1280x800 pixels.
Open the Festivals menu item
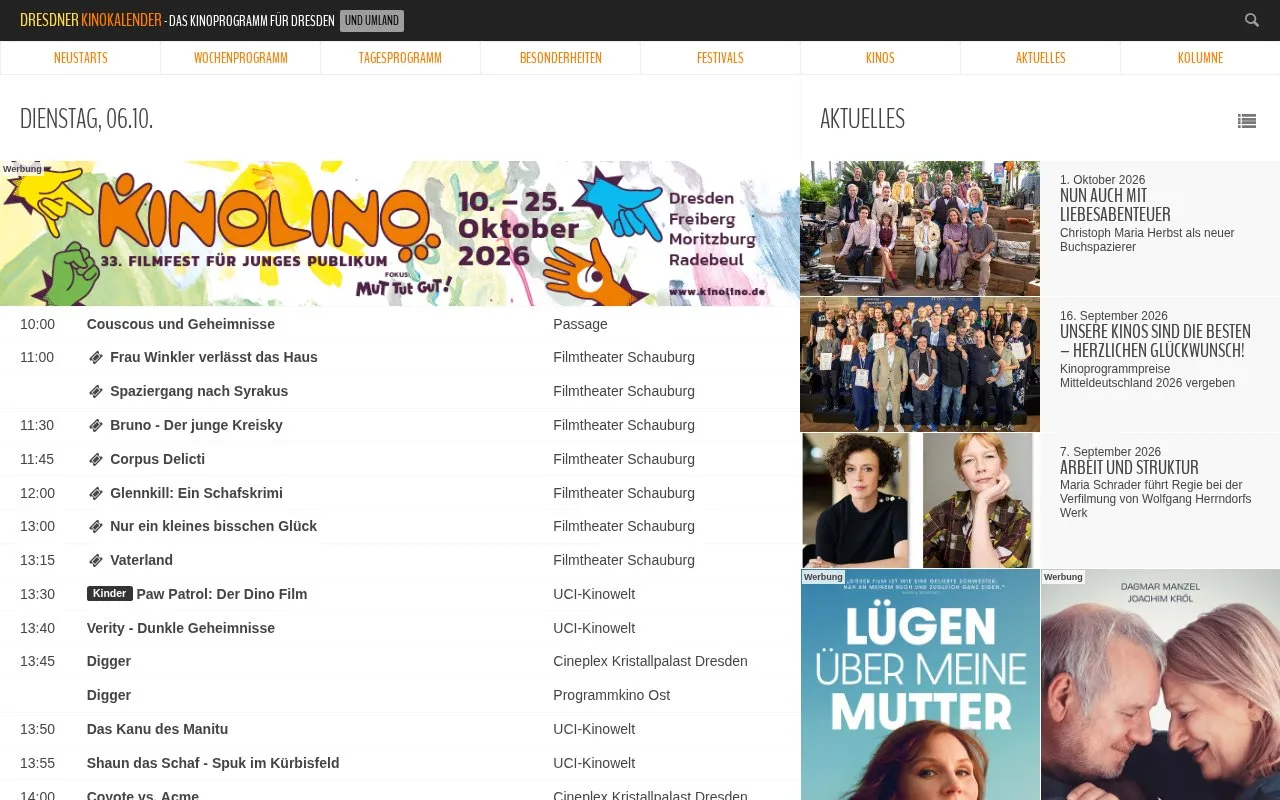click(x=720, y=58)
